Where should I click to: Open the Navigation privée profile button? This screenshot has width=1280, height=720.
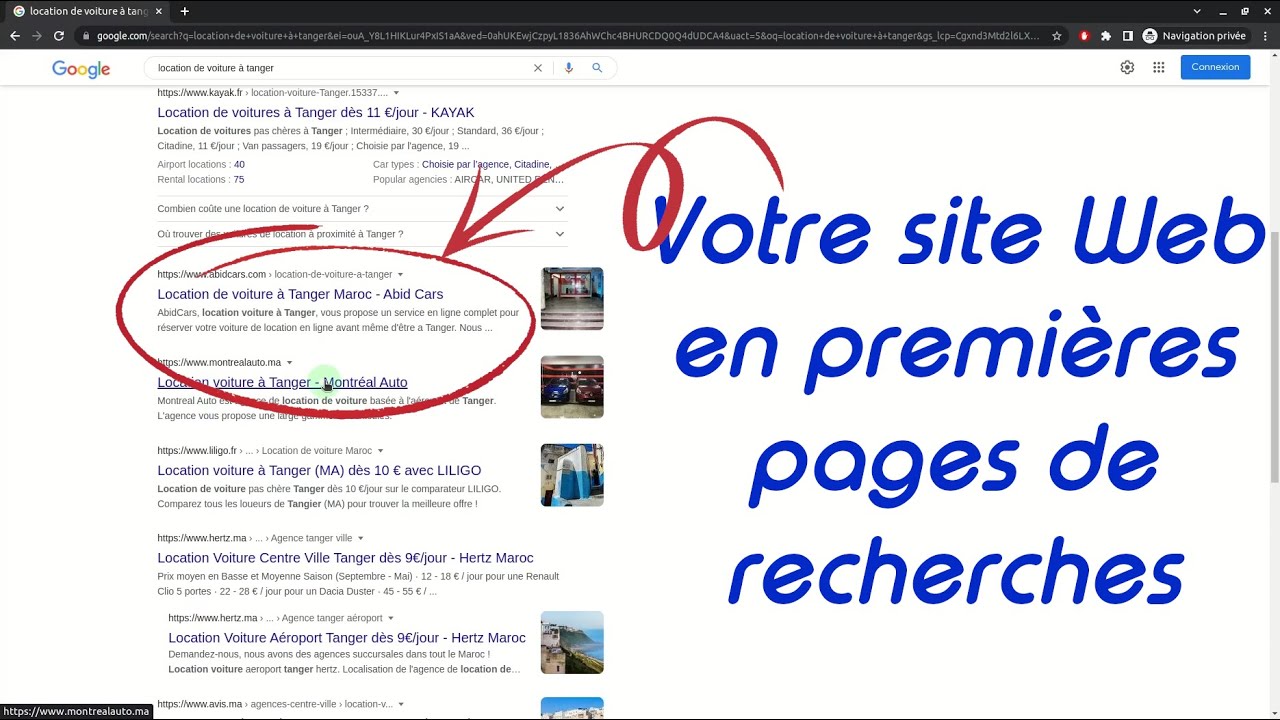1194,36
